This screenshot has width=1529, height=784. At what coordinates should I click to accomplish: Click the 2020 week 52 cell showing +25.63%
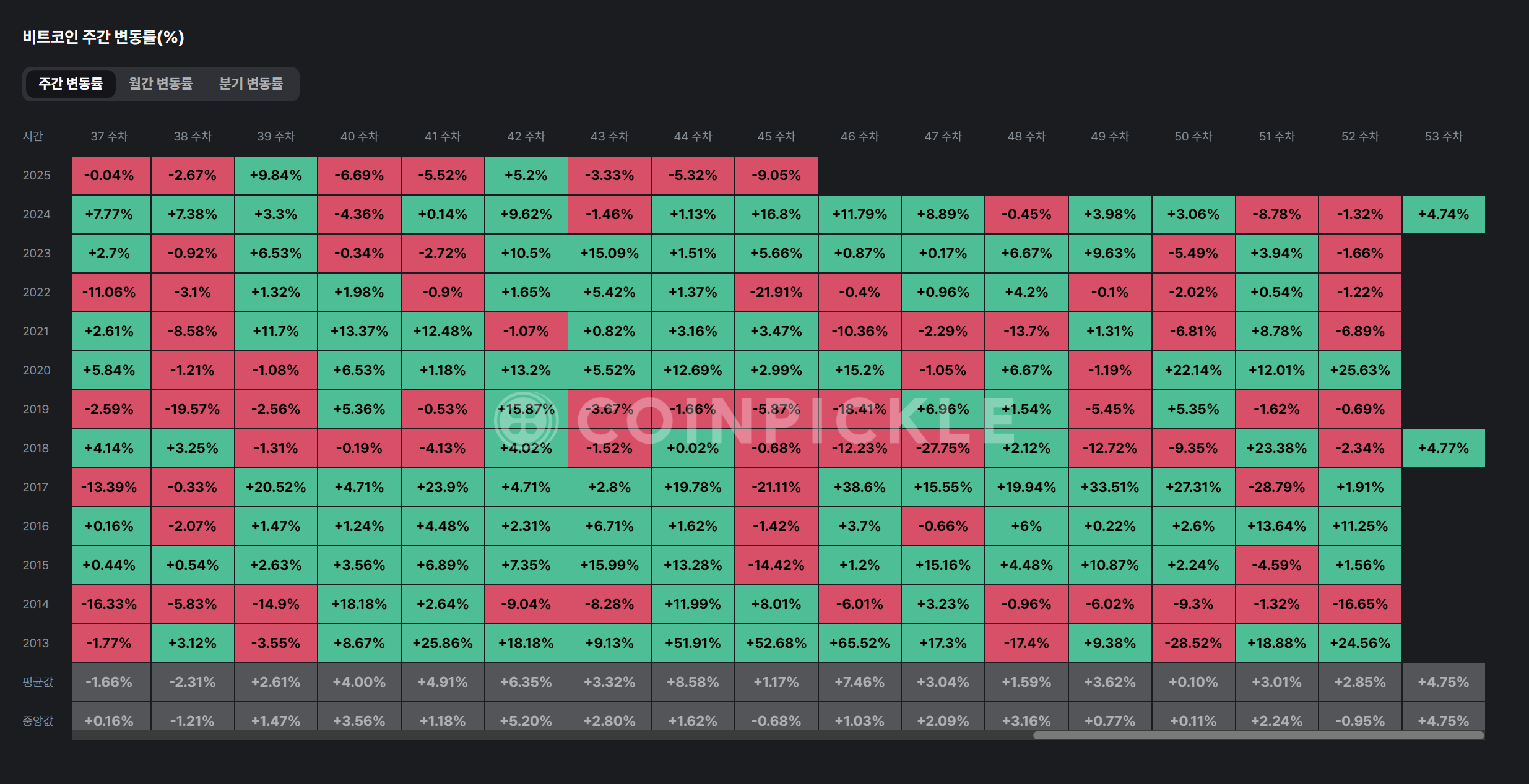pyautogui.click(x=1360, y=370)
